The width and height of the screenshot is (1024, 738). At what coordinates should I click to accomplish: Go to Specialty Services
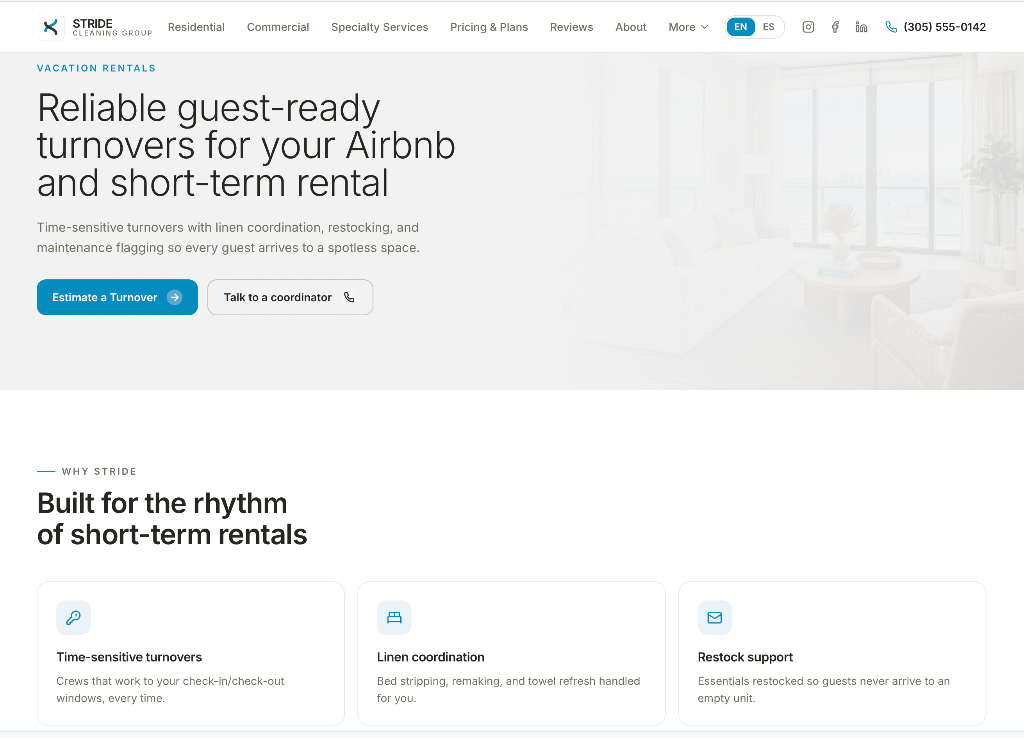(x=379, y=27)
